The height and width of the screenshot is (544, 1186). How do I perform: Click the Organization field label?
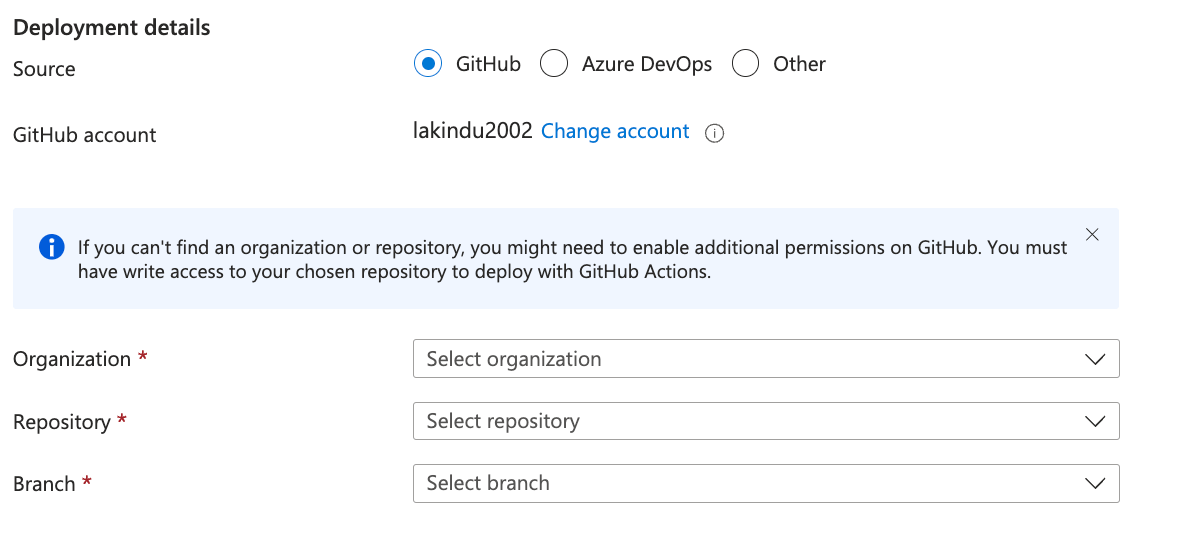click(72, 359)
